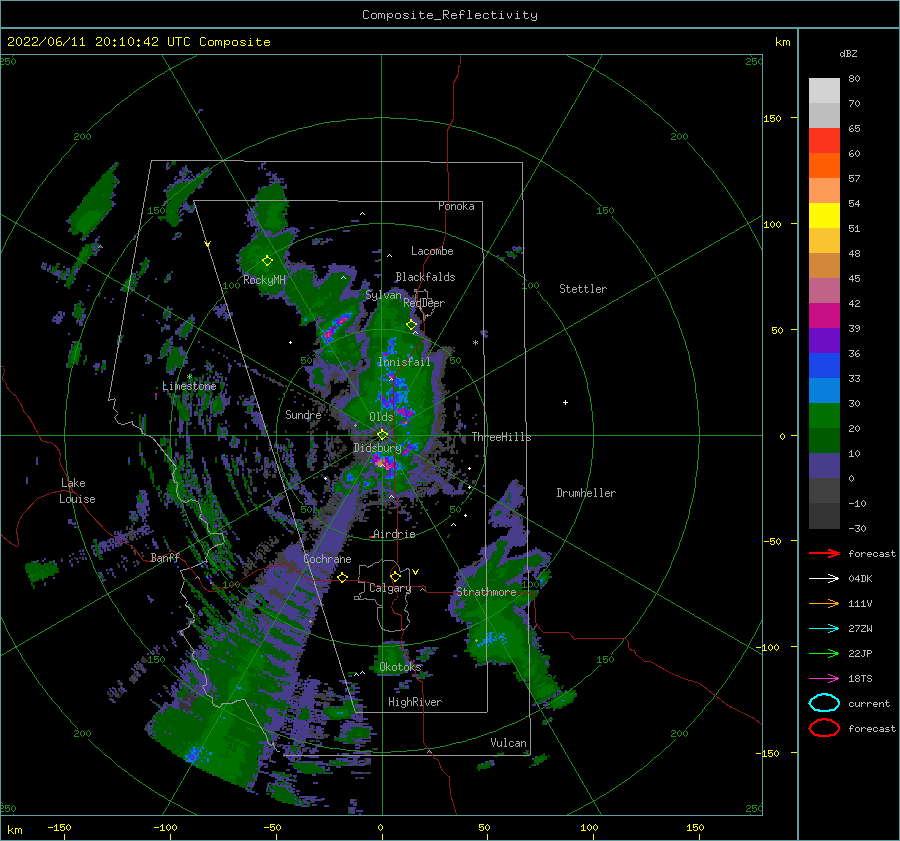
Task: Click the Olds town label
Action: click(x=381, y=417)
